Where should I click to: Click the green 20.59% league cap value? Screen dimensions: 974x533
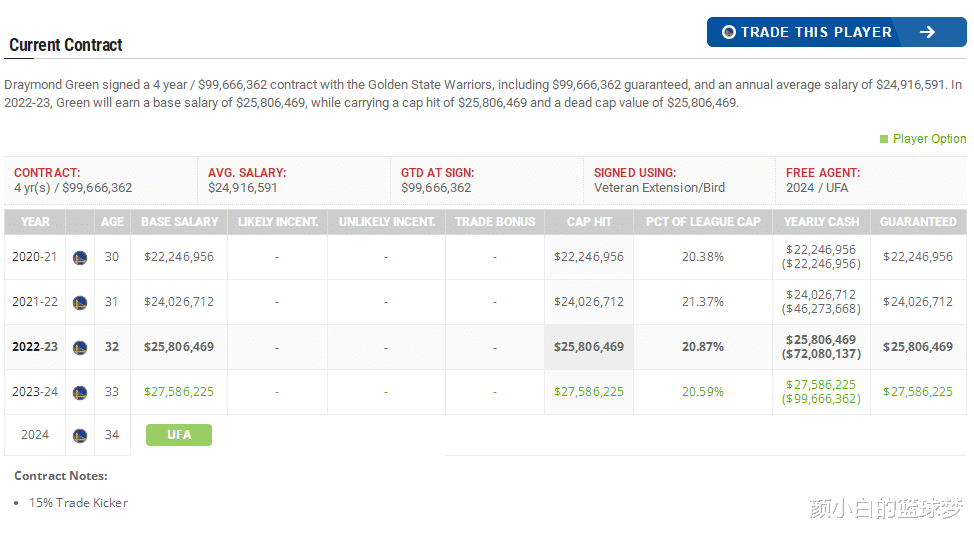[703, 392]
